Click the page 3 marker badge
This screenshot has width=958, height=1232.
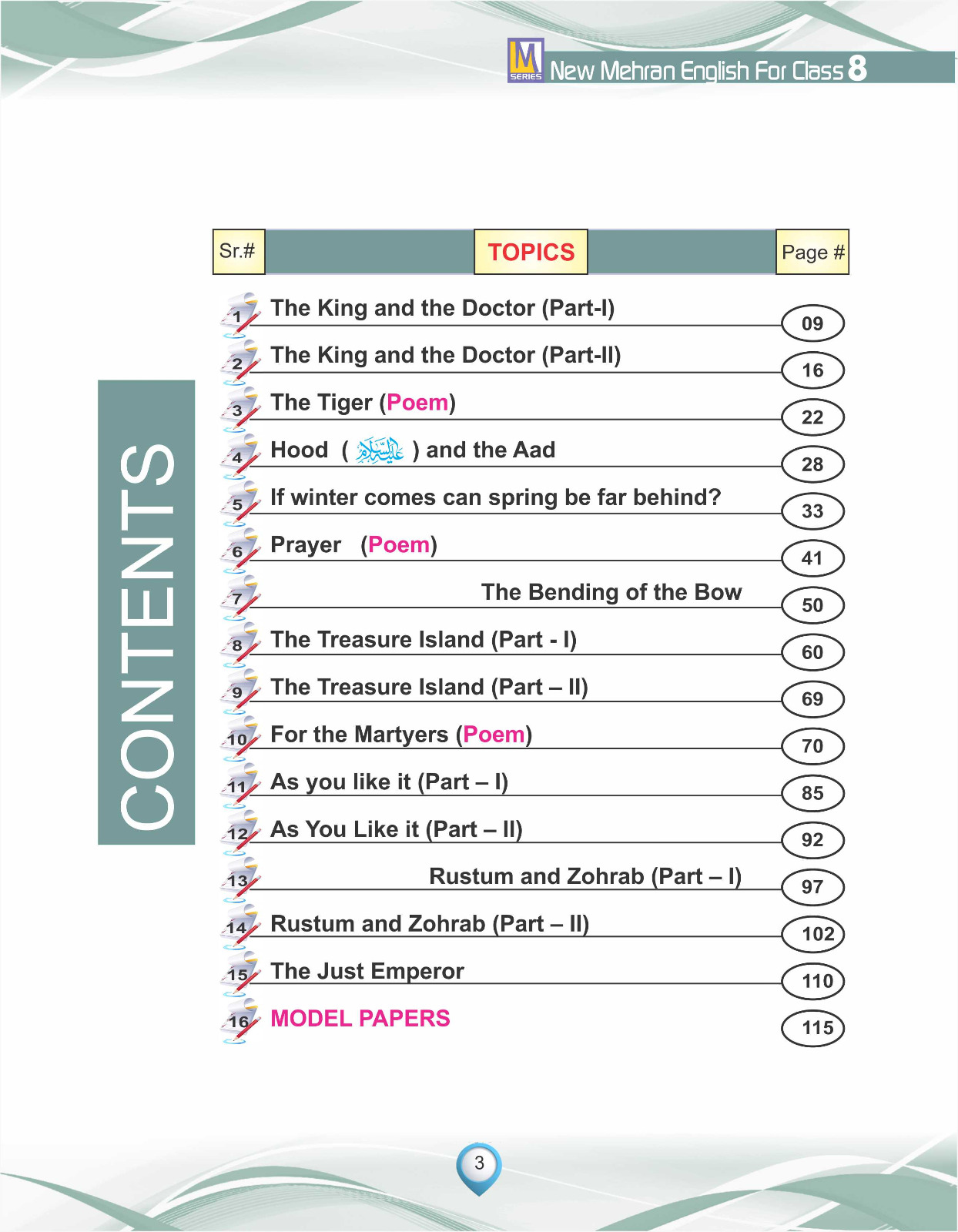(479, 1165)
